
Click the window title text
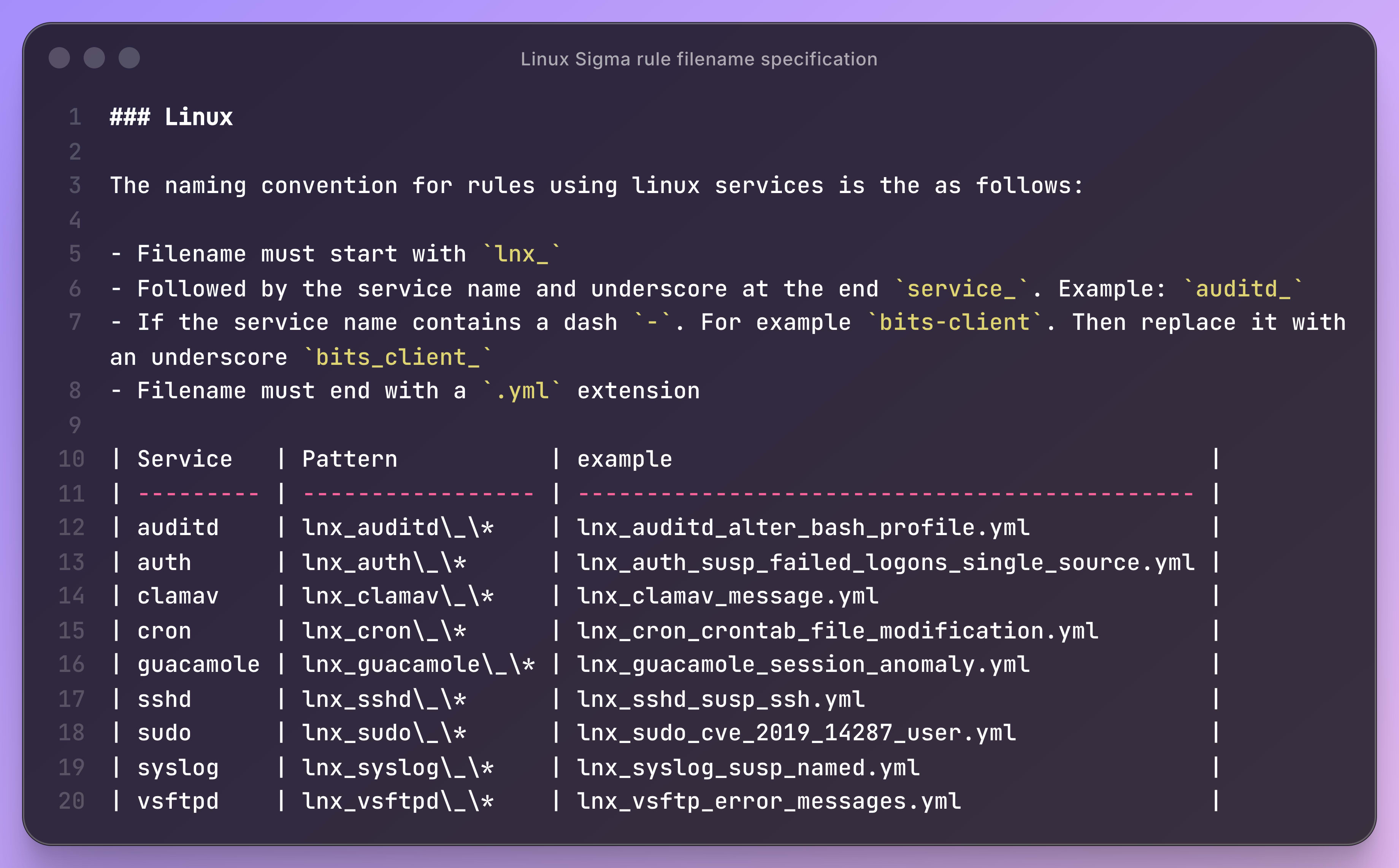pos(699,59)
